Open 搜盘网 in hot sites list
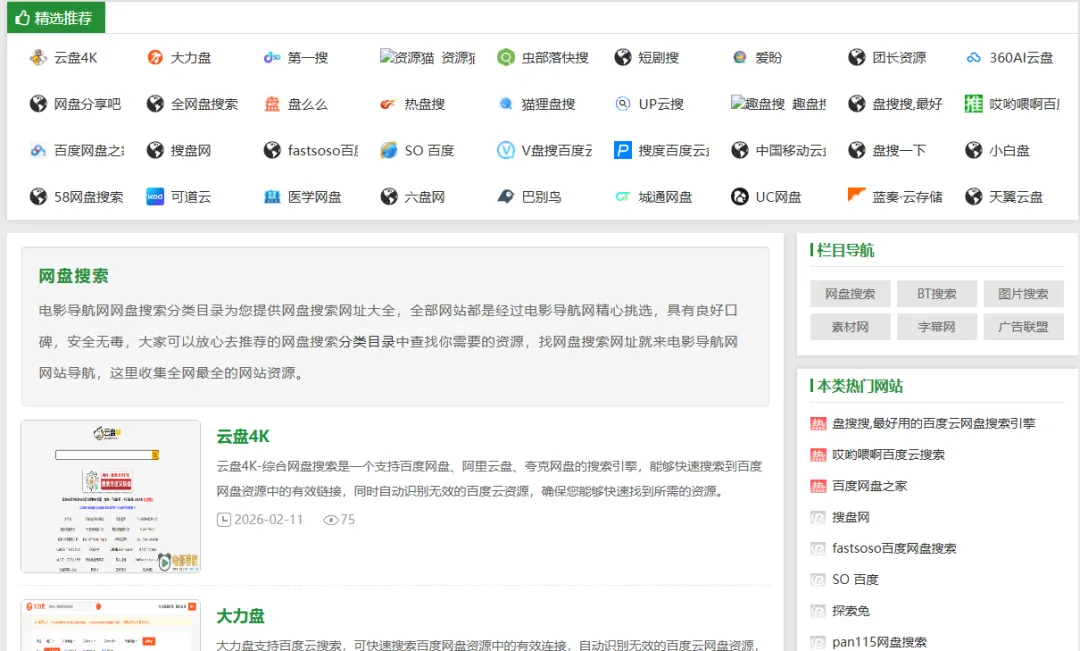 click(851, 517)
